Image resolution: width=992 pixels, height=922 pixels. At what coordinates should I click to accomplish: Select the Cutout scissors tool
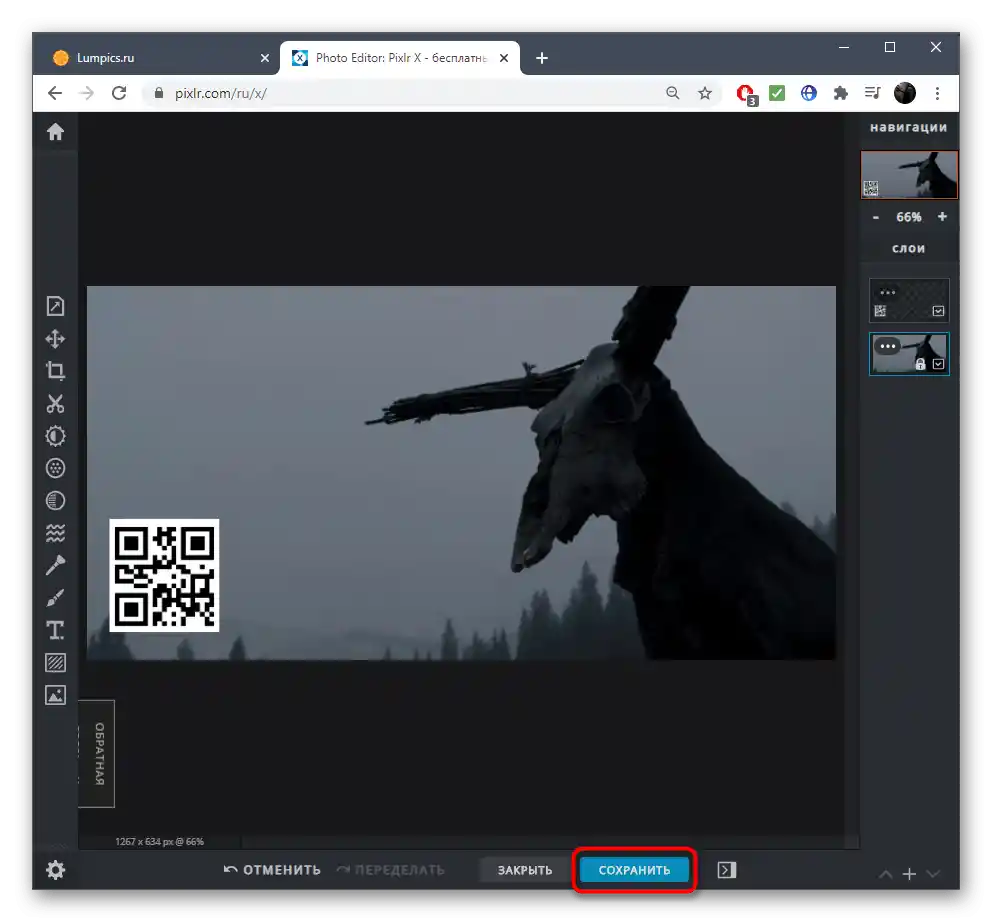(55, 404)
